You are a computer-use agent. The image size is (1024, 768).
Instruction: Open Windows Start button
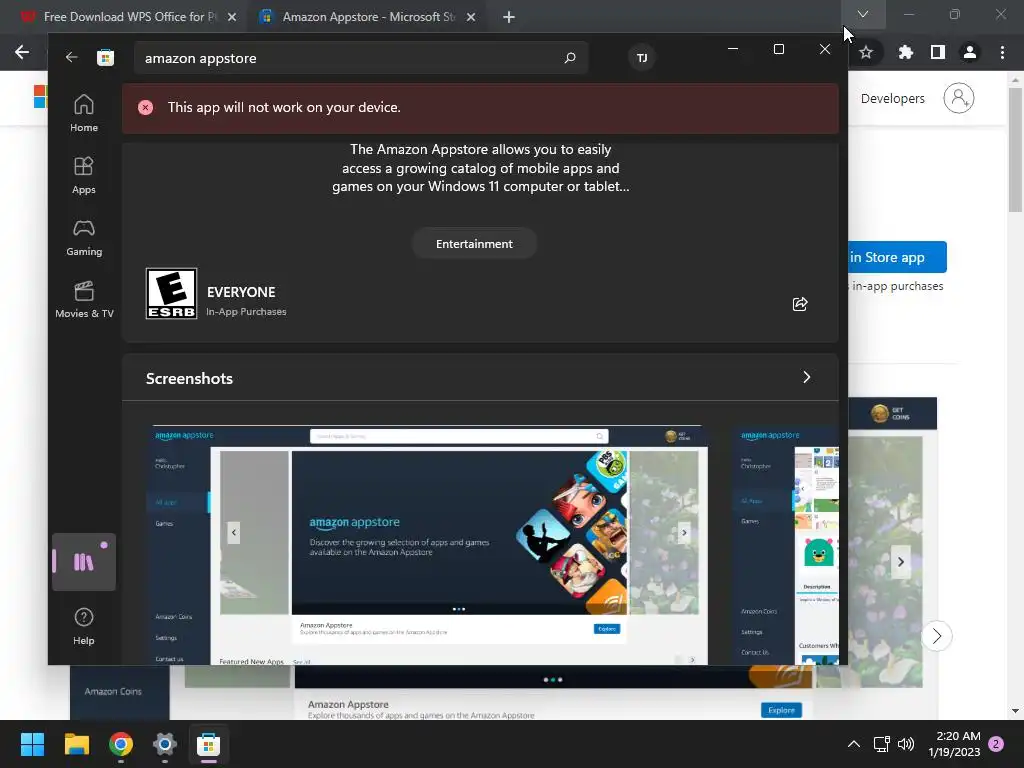[32, 744]
